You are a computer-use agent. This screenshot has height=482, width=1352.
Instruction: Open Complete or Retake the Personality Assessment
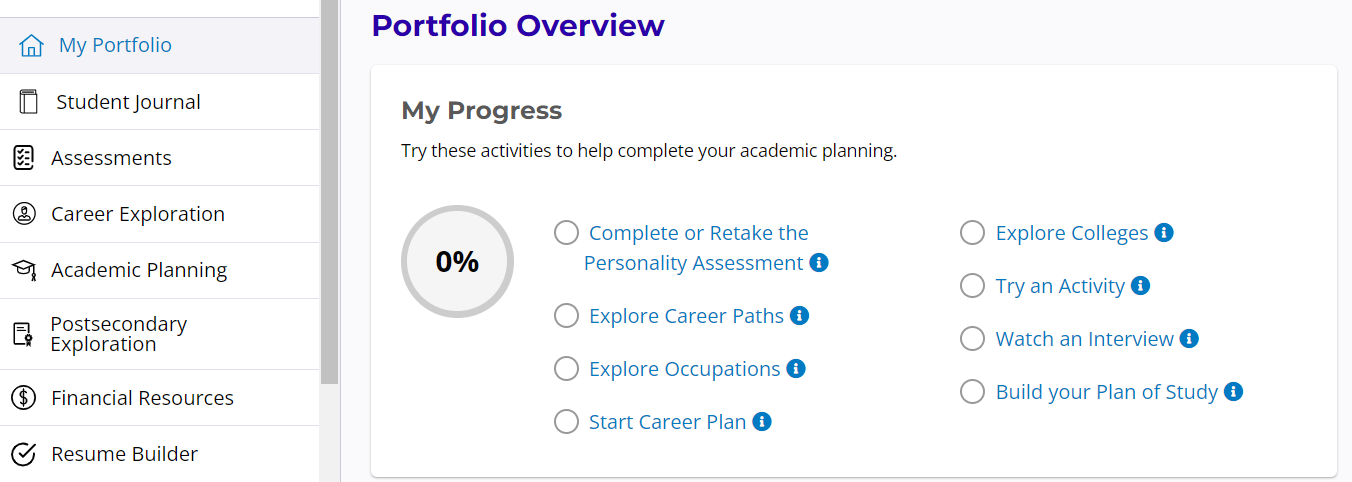[698, 248]
